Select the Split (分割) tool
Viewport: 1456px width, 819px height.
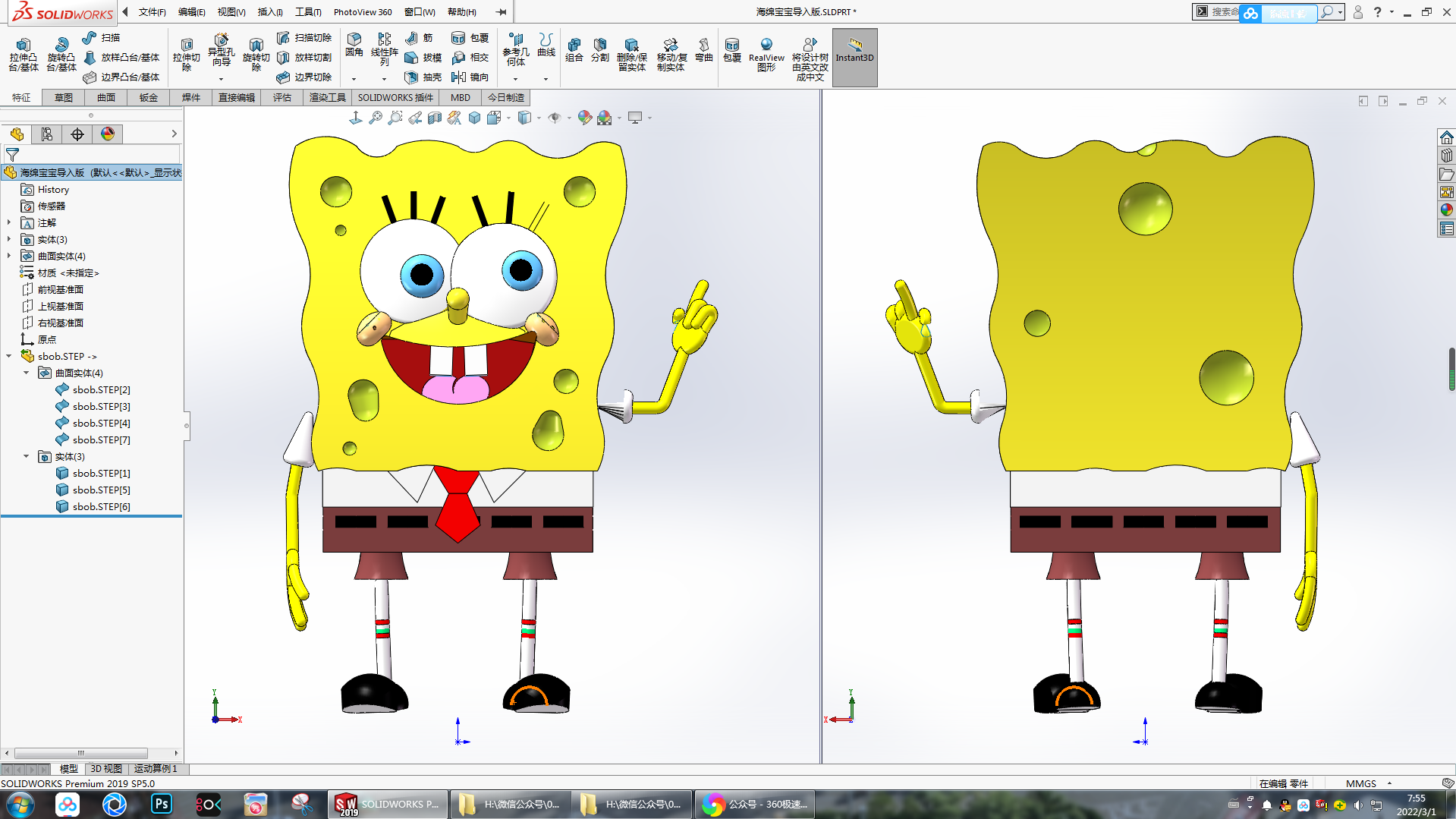tap(600, 50)
